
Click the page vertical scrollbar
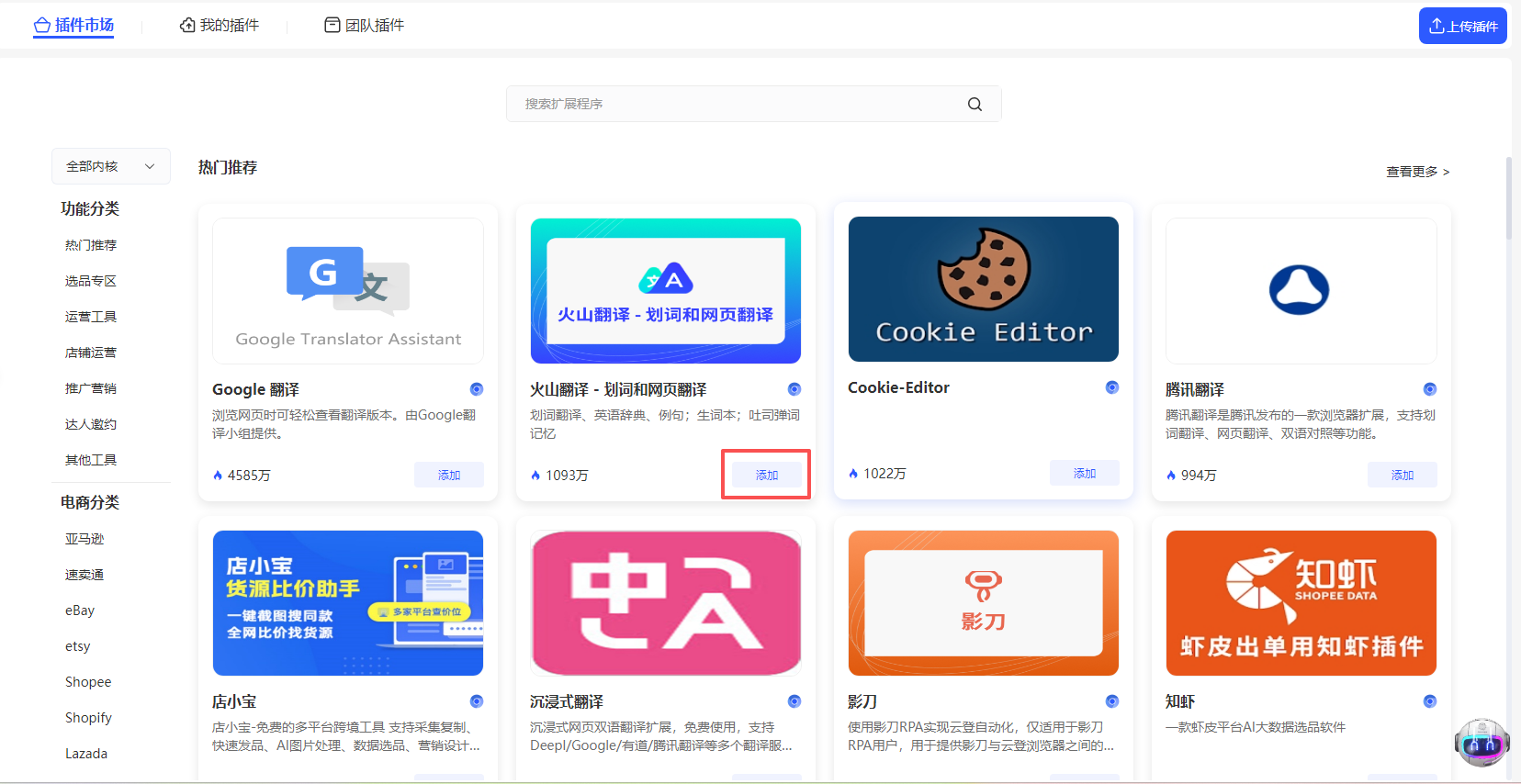pyautogui.click(x=1508, y=198)
